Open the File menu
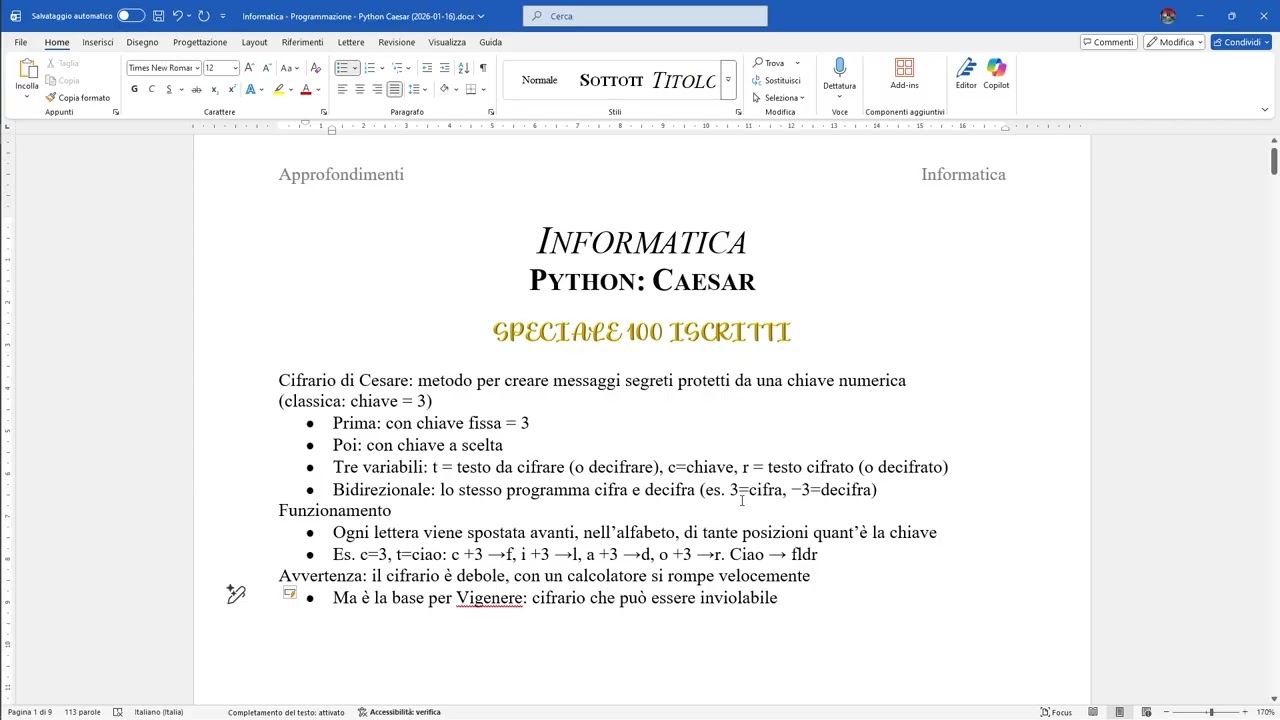 (x=20, y=42)
